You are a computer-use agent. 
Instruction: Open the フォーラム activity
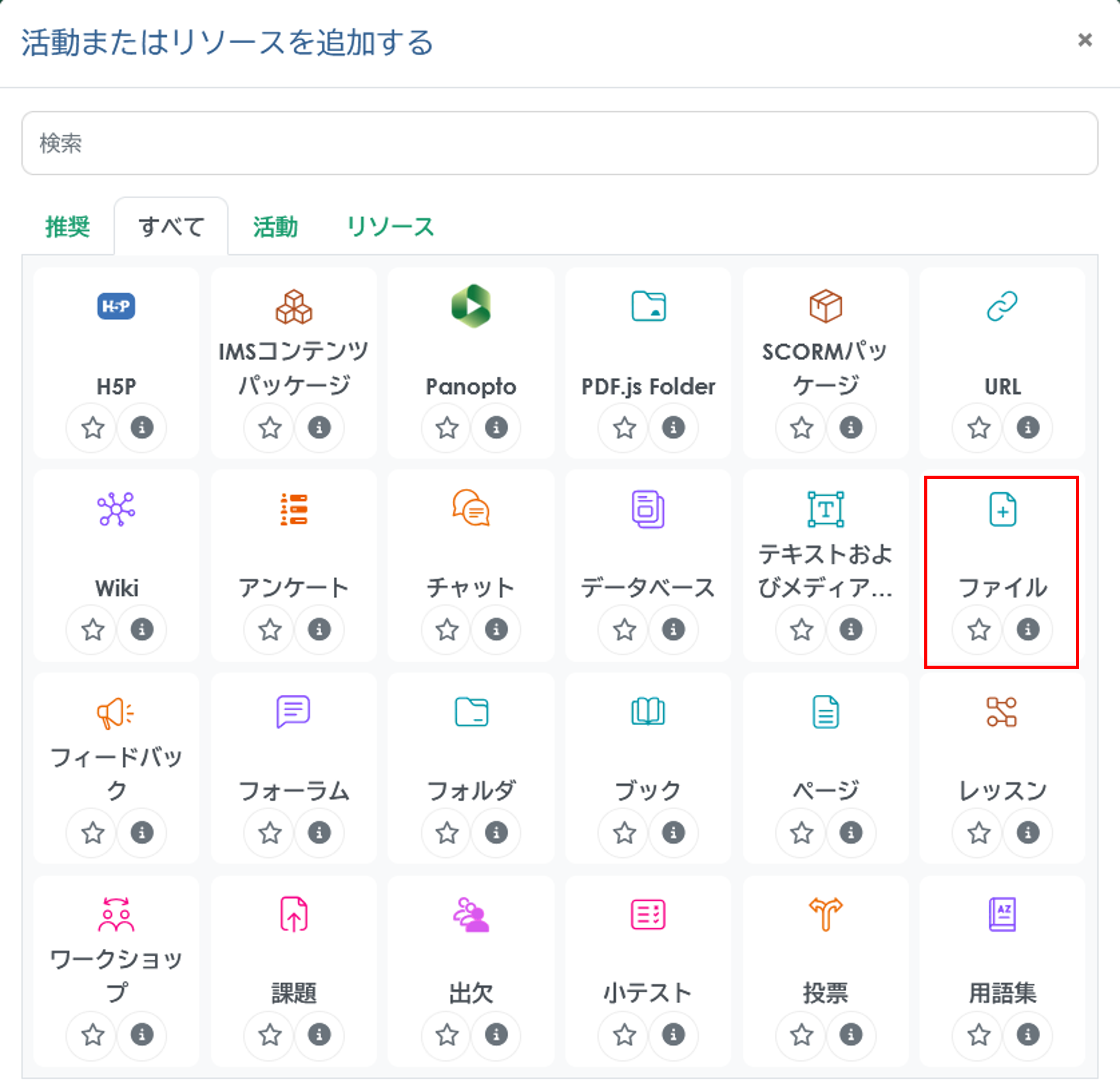coord(293,711)
